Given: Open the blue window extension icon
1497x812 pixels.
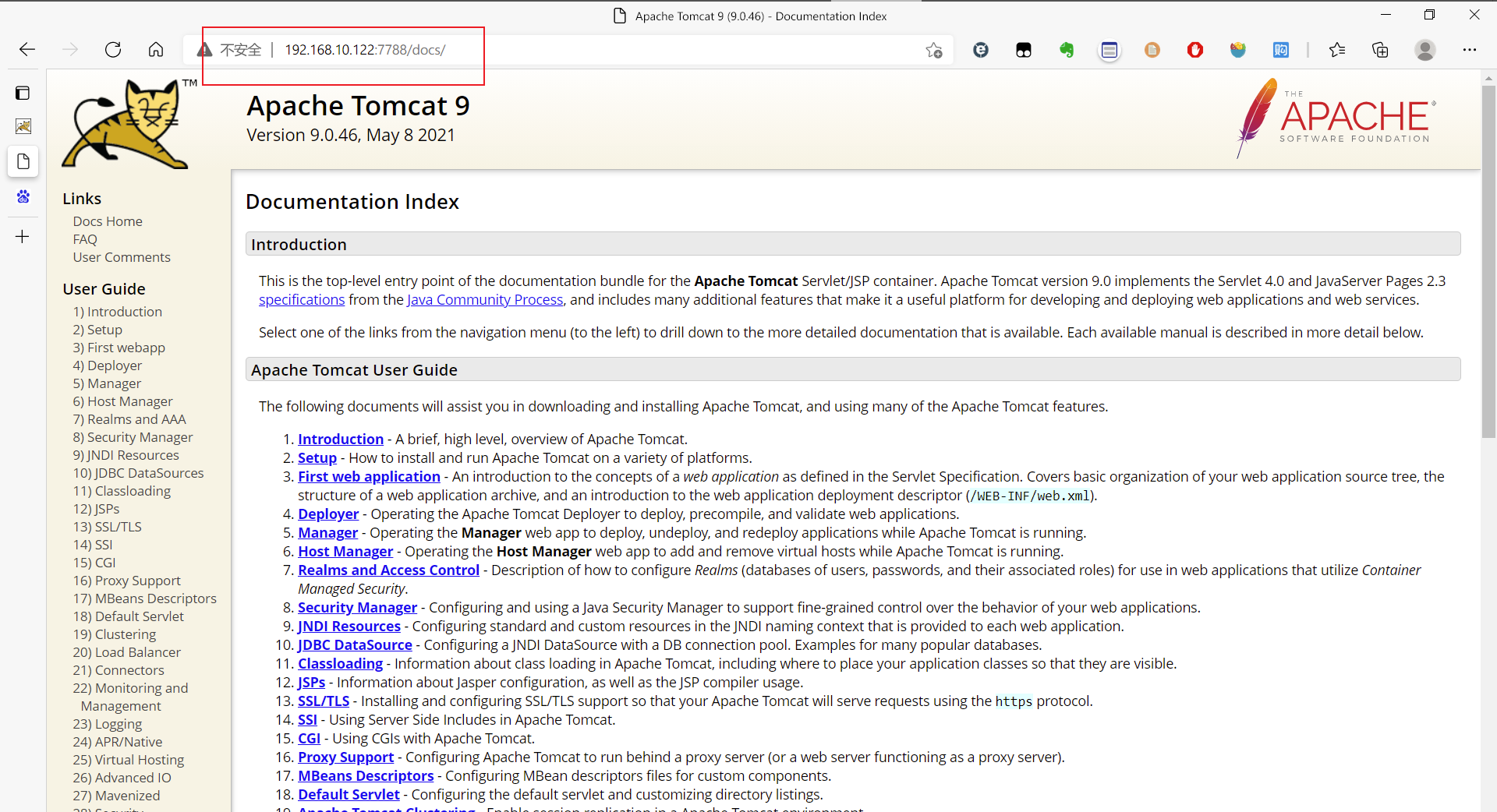Looking at the screenshot, I should (x=1109, y=50).
